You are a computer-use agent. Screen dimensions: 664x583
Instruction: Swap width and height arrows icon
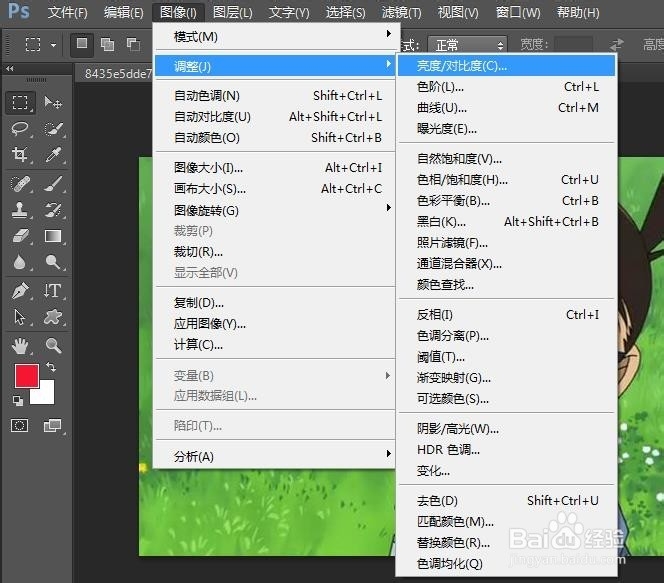tap(617, 44)
